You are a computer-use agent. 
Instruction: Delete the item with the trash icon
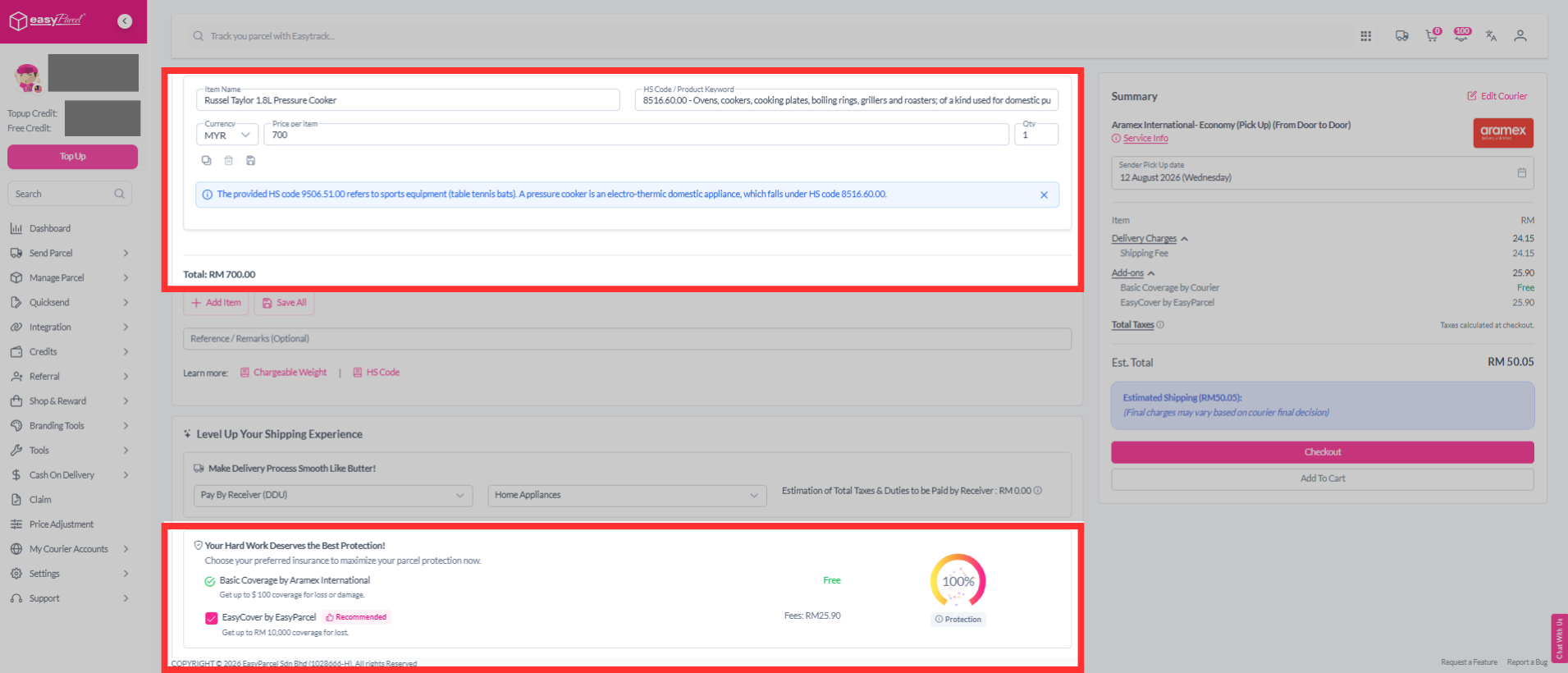tap(229, 161)
